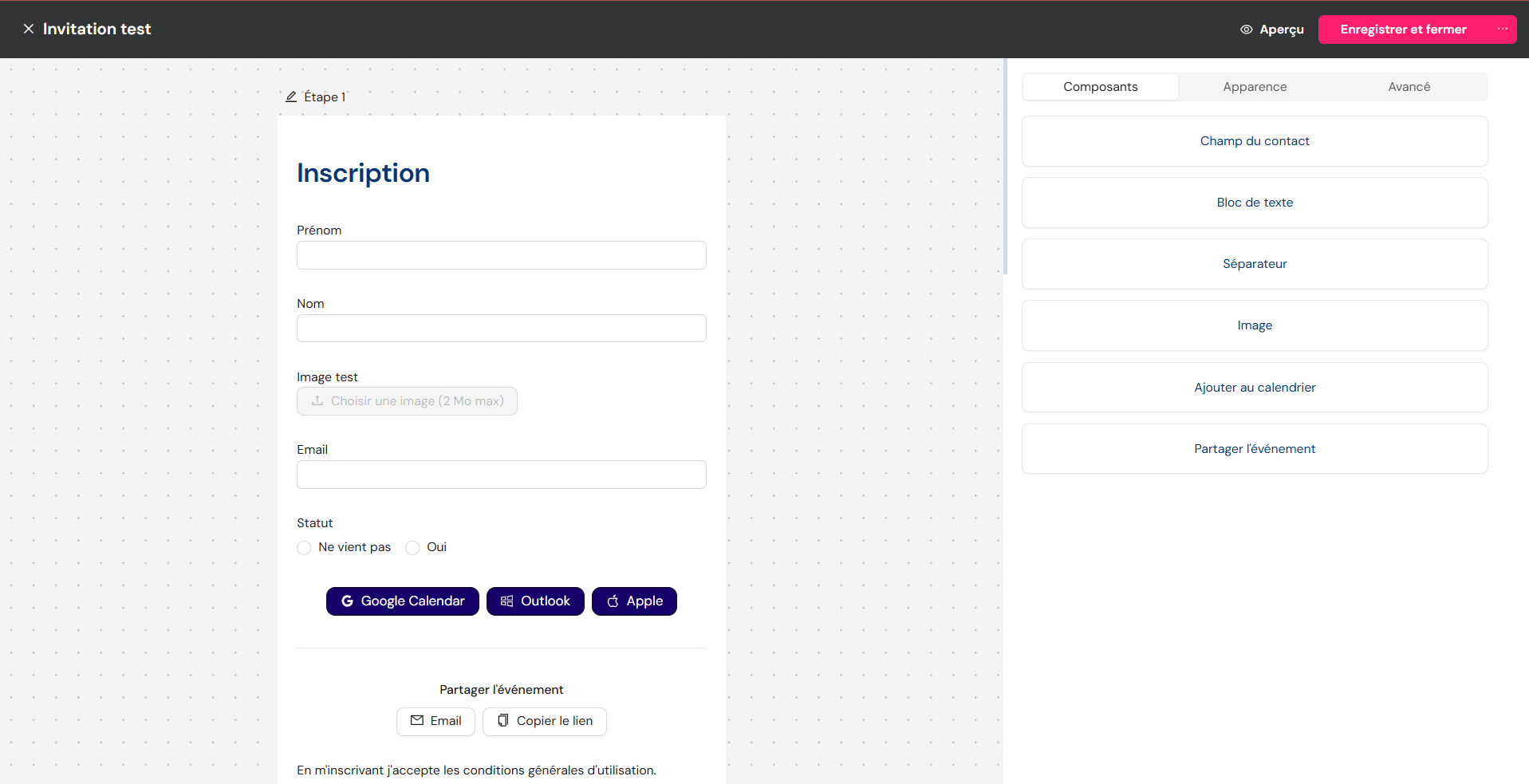Click the Statut field label
The width and height of the screenshot is (1529, 784).
(x=314, y=523)
